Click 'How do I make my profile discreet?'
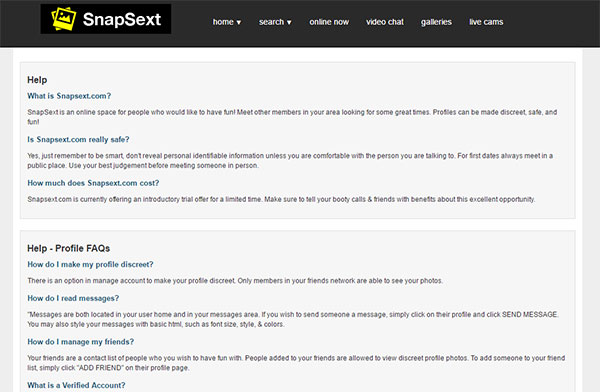The height and width of the screenshot is (392, 600). [90, 265]
